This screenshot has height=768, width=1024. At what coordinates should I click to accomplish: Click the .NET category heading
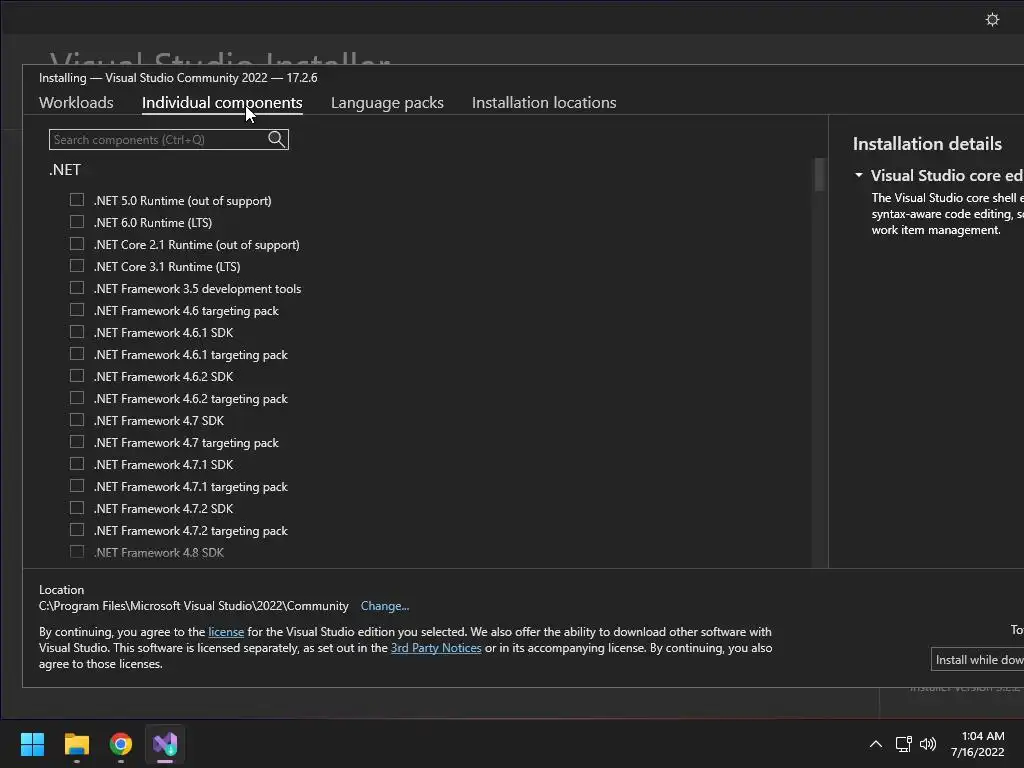coord(65,170)
